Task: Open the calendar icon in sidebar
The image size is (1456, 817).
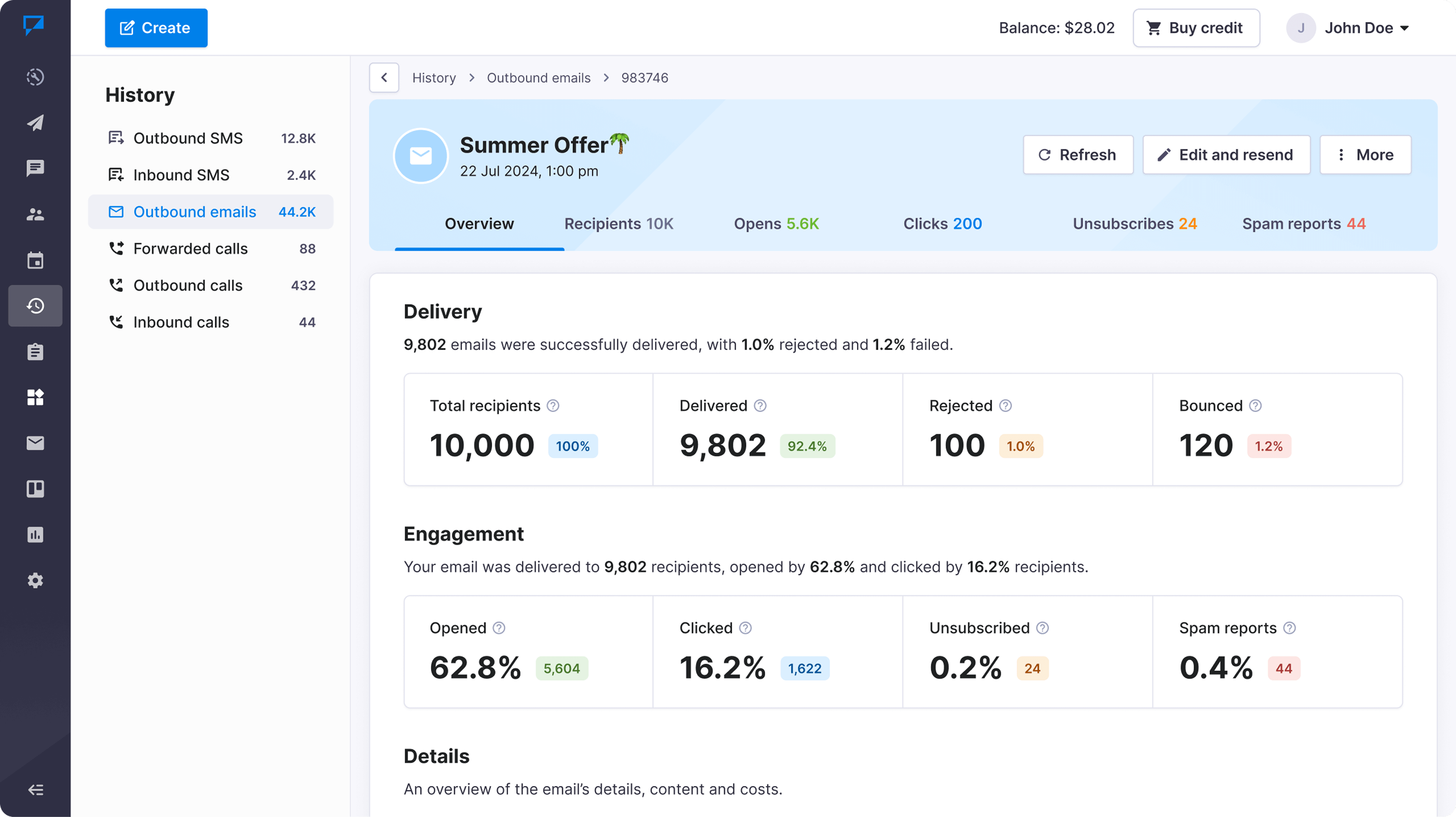Action: coord(35,260)
